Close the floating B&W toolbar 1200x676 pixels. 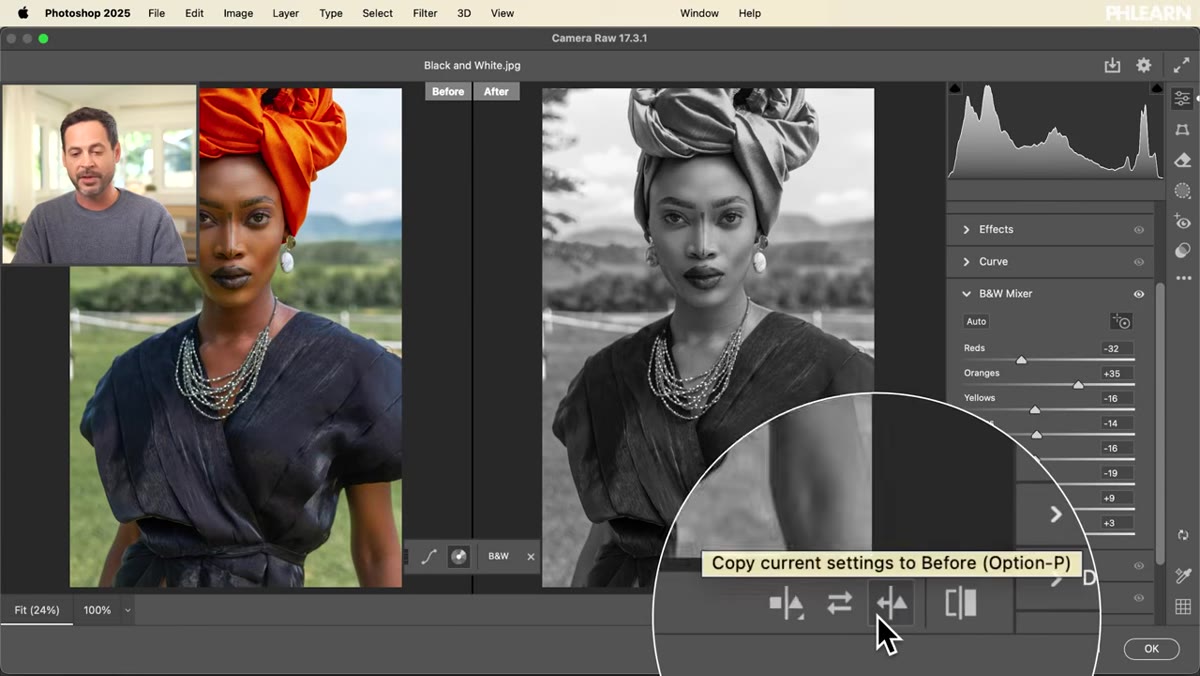click(531, 557)
